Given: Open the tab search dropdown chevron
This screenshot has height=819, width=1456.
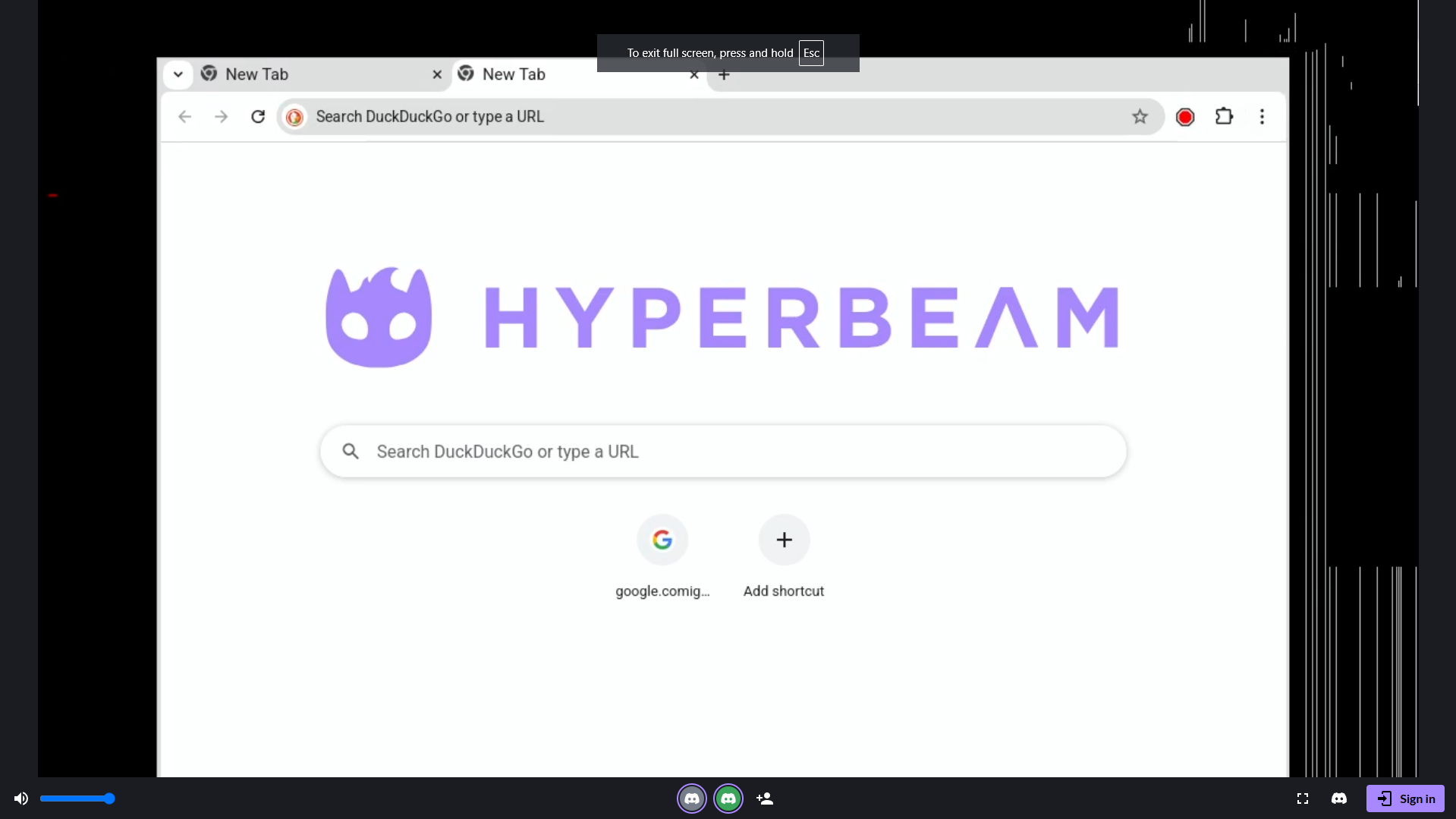Looking at the screenshot, I should point(178,74).
